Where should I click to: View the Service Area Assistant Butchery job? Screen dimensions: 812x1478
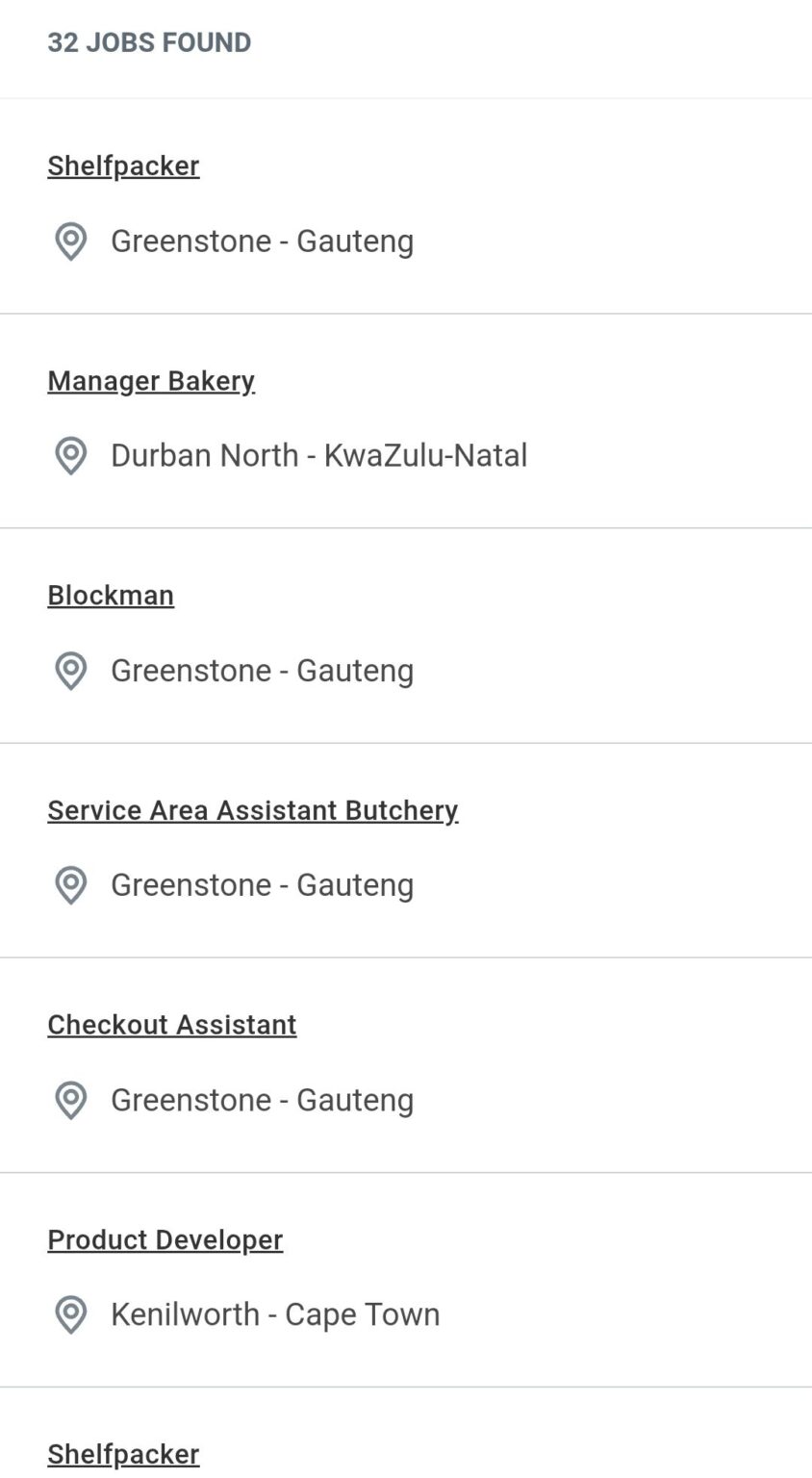click(x=252, y=810)
